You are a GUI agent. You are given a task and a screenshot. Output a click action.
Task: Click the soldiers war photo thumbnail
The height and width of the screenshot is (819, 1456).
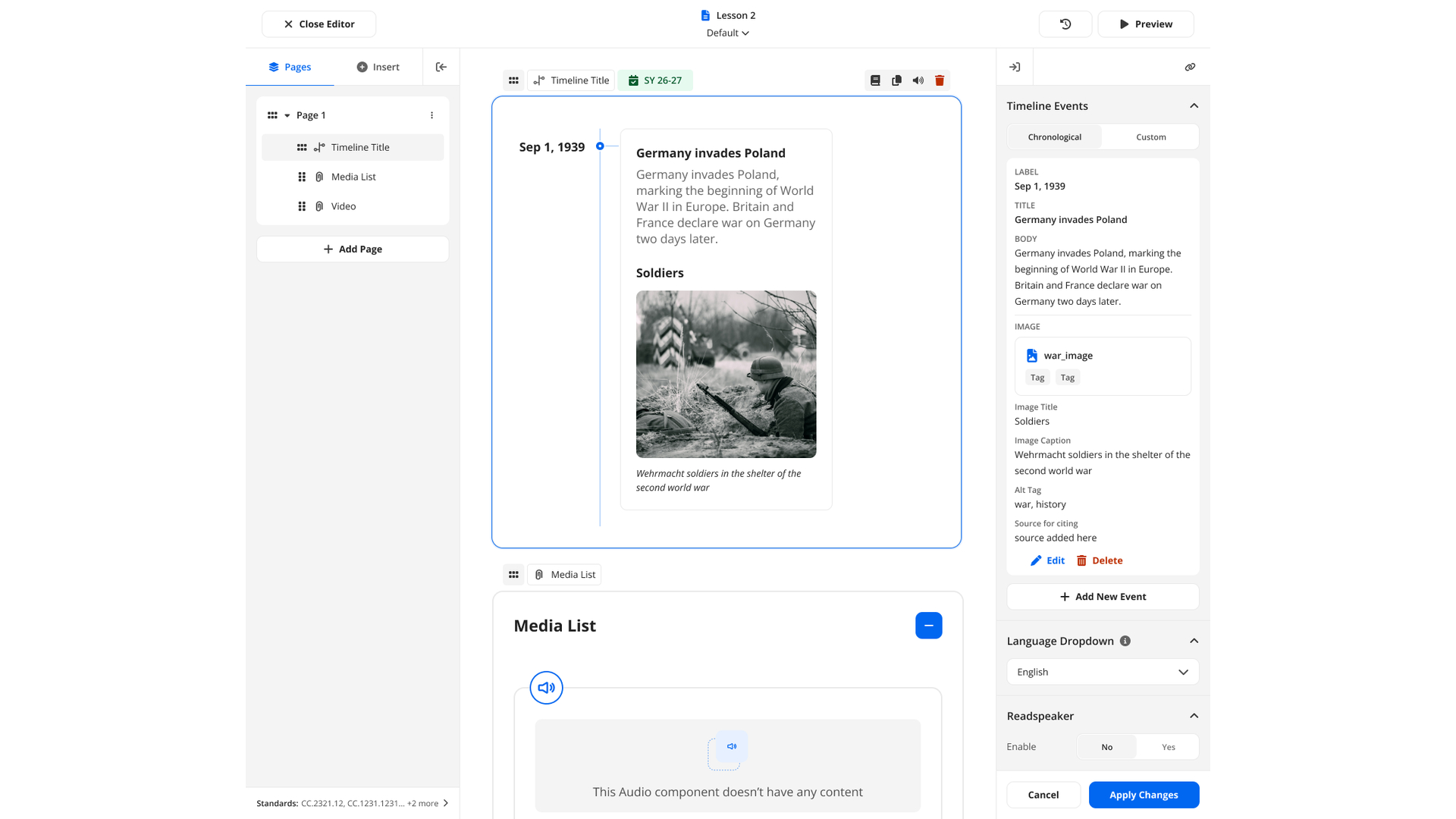726,374
